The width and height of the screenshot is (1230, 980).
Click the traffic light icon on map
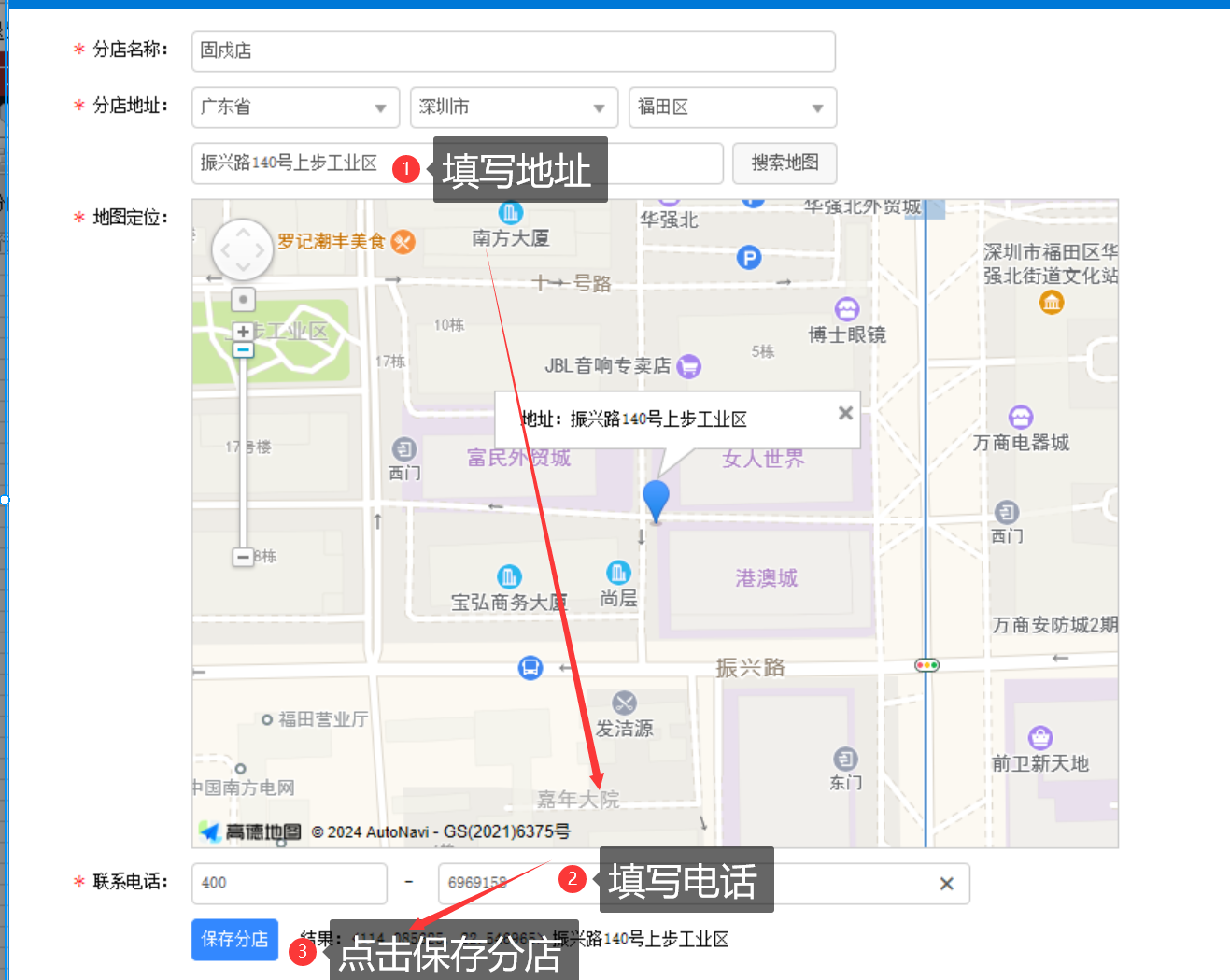(926, 665)
